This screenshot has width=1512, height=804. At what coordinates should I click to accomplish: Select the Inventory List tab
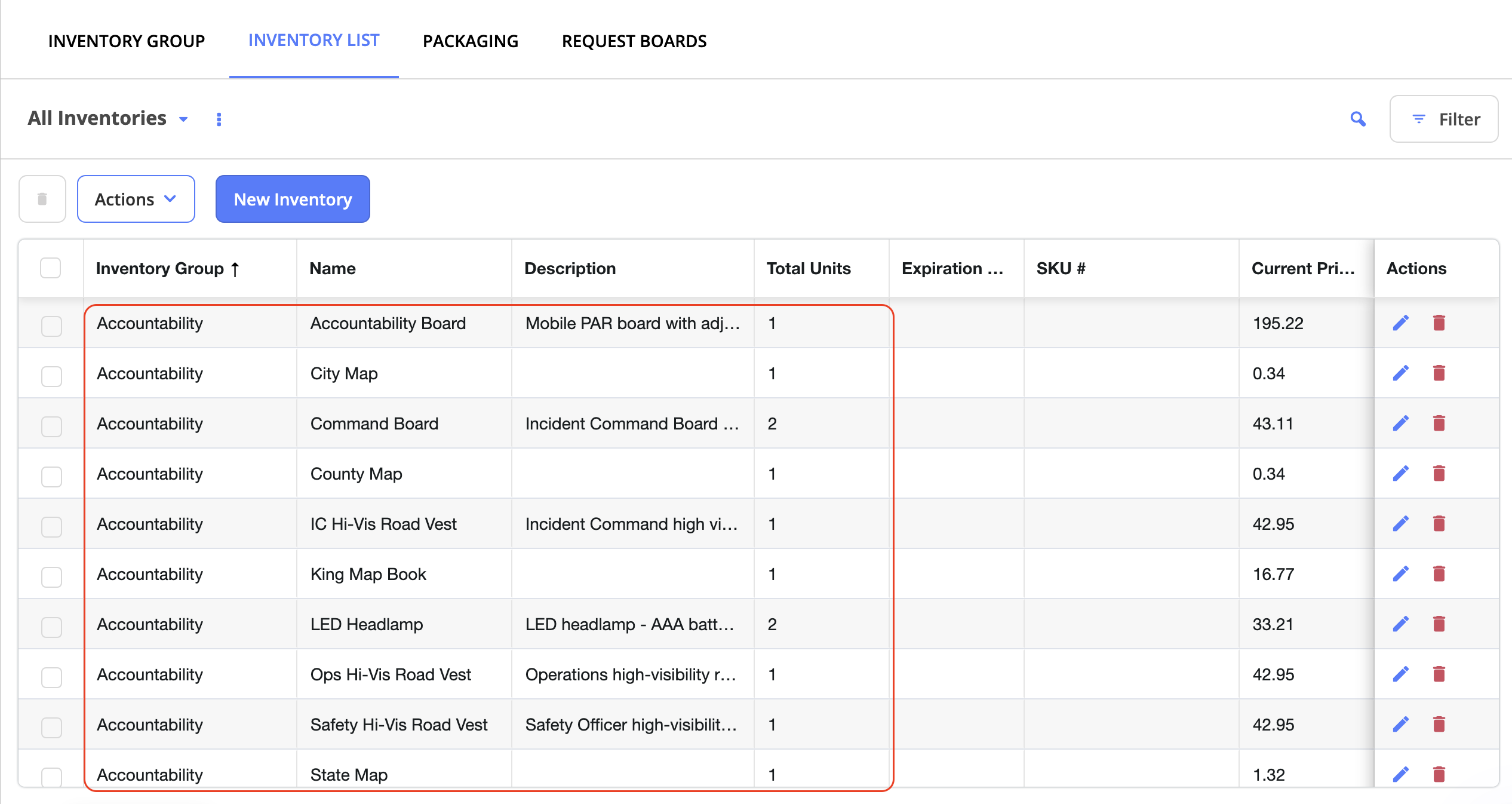[314, 40]
